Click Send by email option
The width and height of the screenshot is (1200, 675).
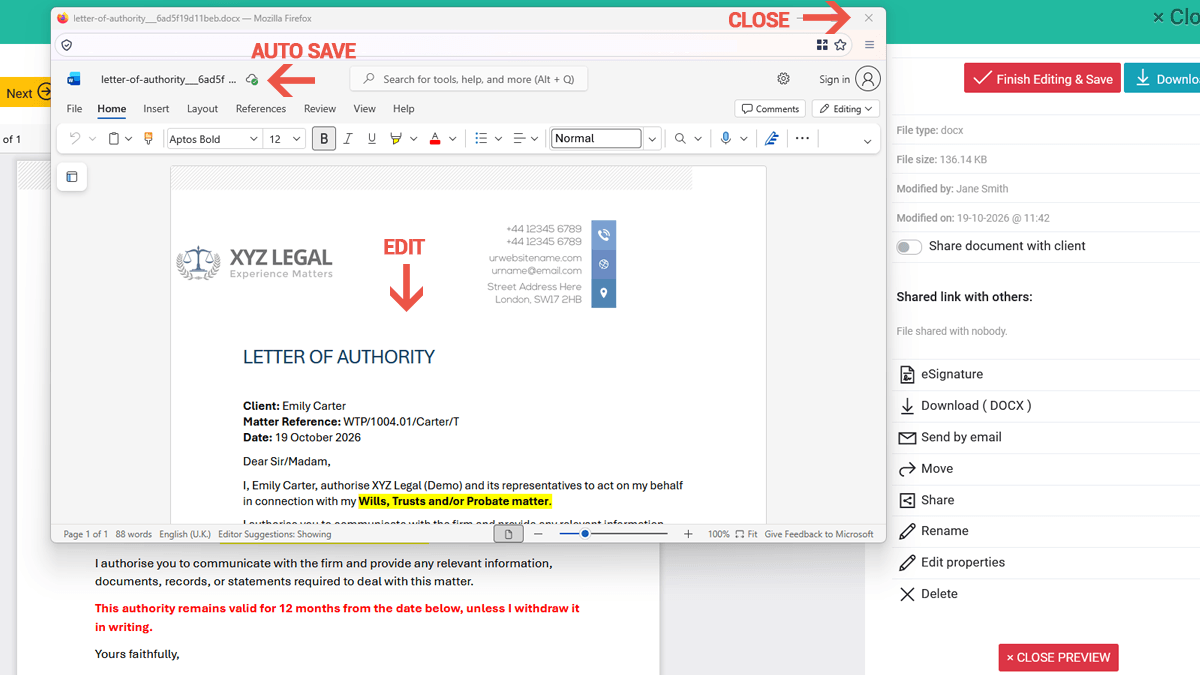pos(950,437)
